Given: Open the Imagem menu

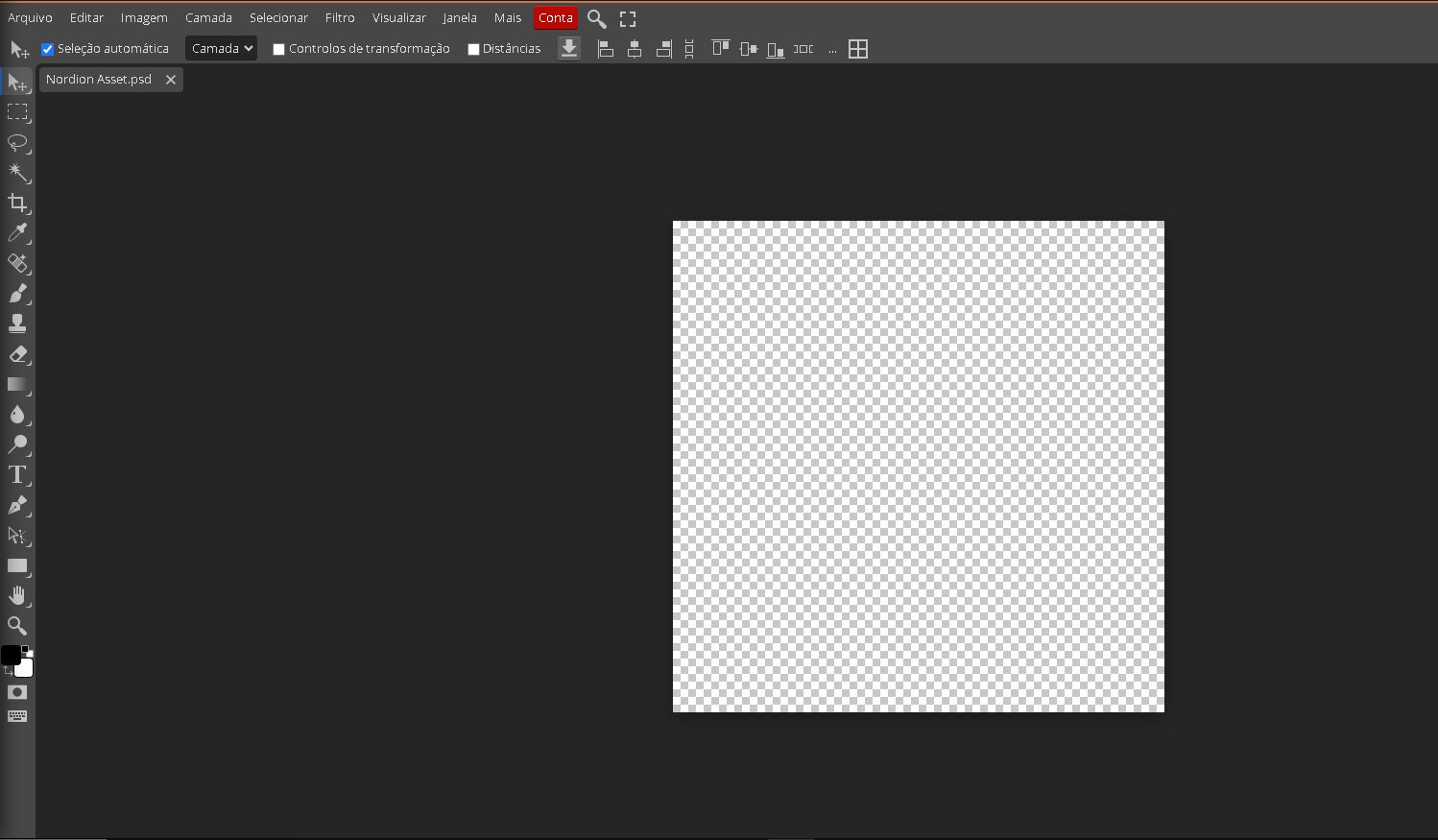Looking at the screenshot, I should 144,18.
